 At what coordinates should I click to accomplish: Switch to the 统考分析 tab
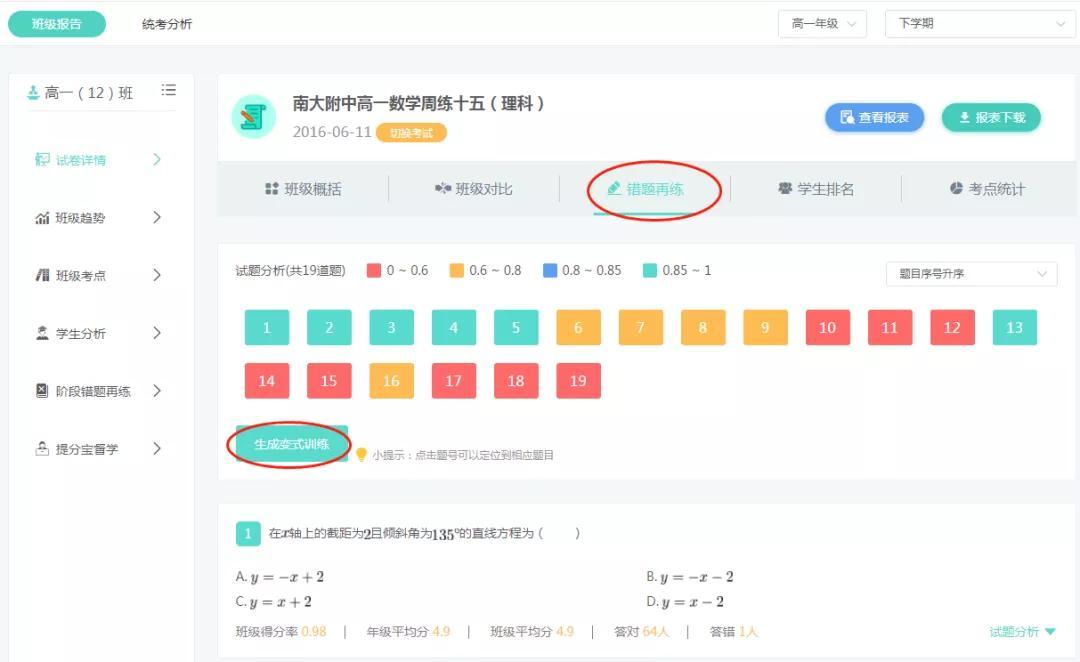(167, 24)
